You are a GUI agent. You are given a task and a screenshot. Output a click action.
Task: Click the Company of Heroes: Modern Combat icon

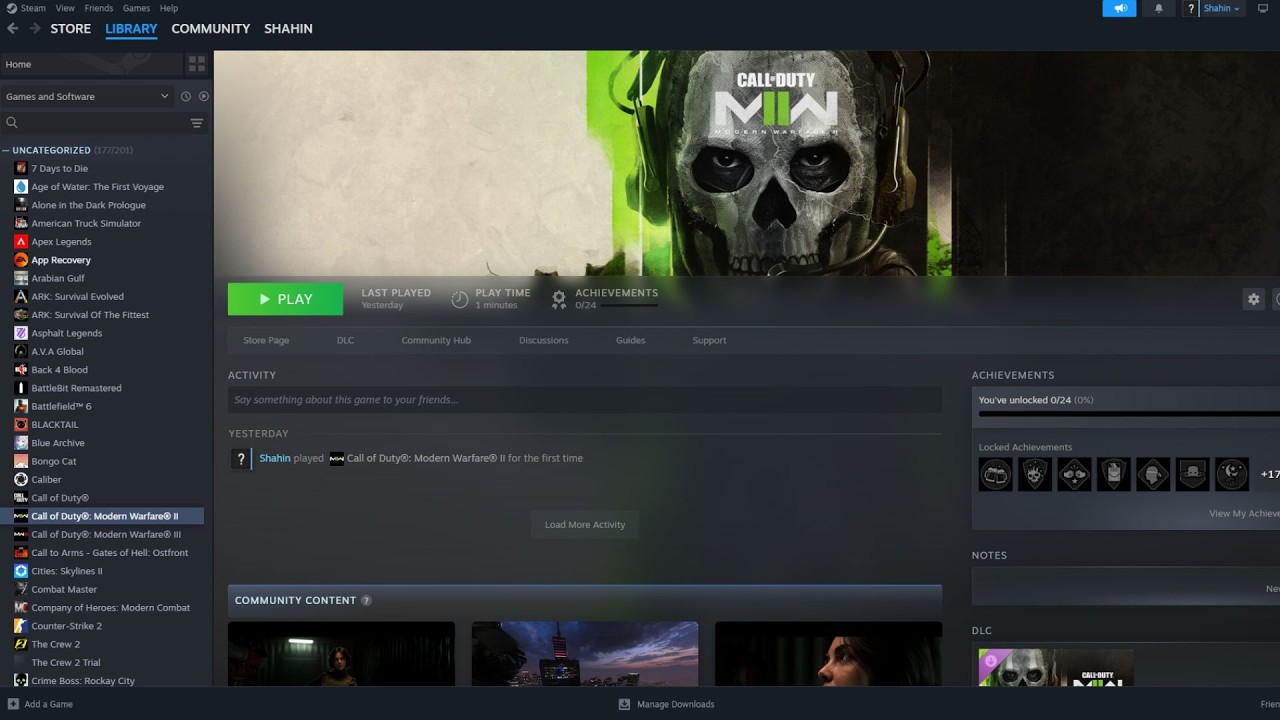click(x=21, y=608)
